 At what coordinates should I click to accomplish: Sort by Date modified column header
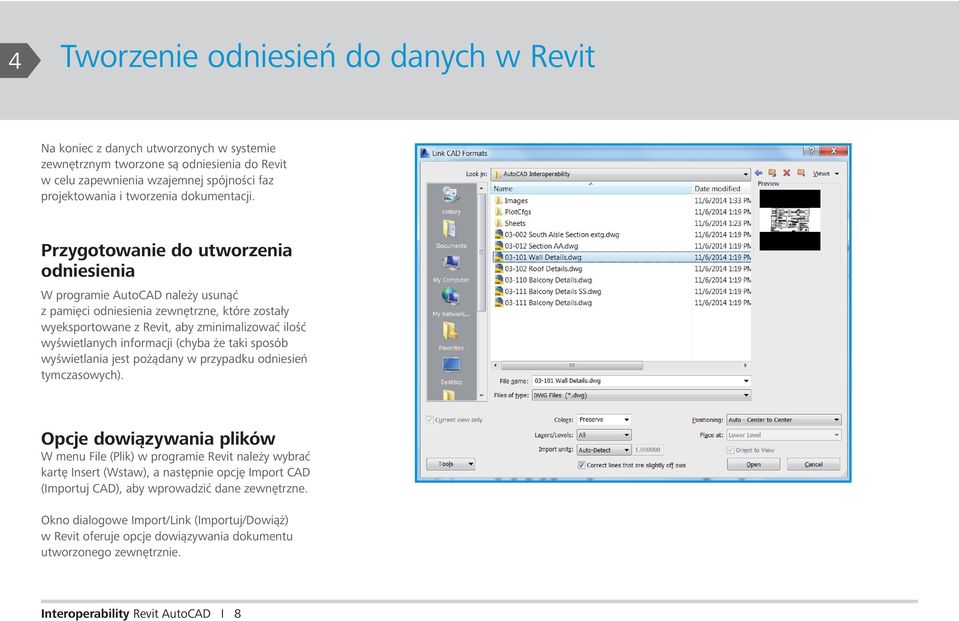(x=721, y=188)
